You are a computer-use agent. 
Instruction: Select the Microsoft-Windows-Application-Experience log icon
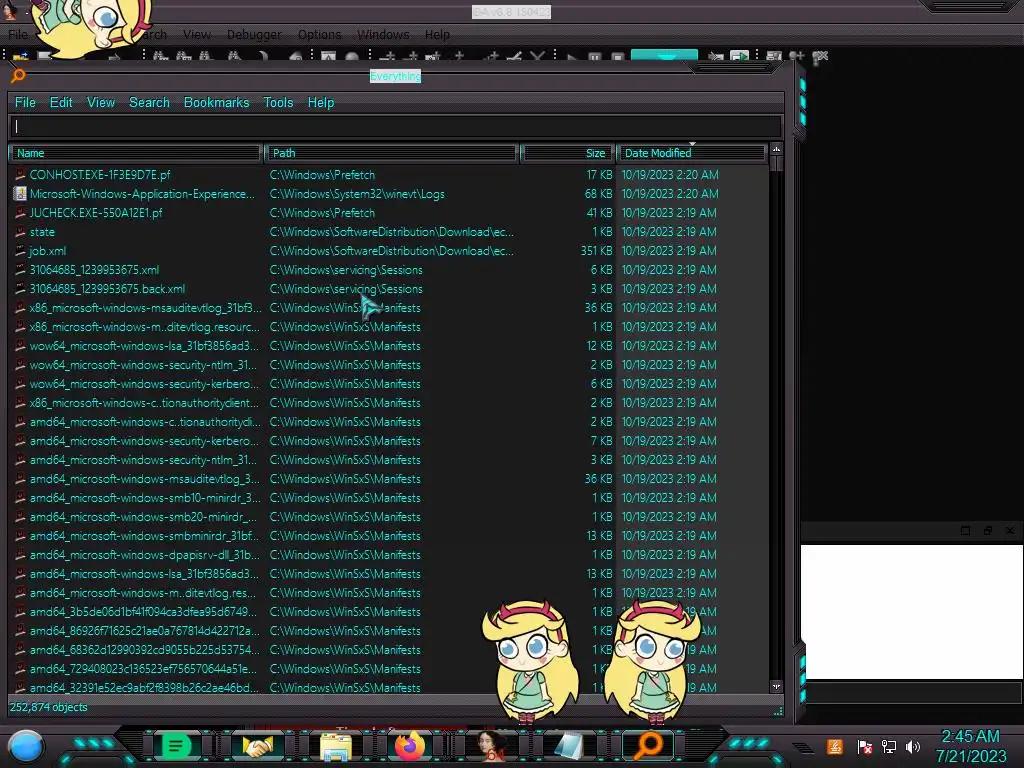(20, 193)
